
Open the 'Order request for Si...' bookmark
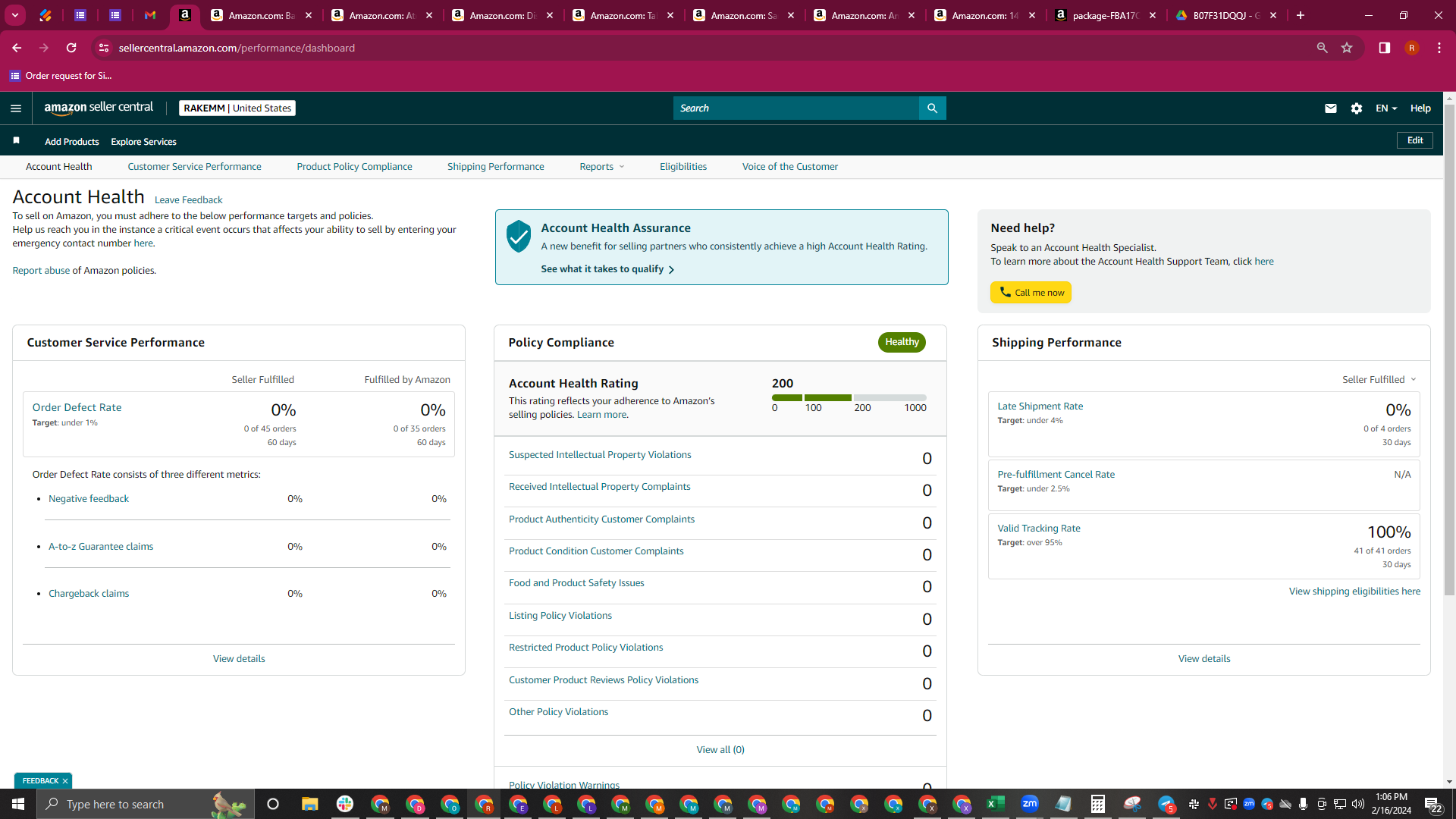point(60,76)
